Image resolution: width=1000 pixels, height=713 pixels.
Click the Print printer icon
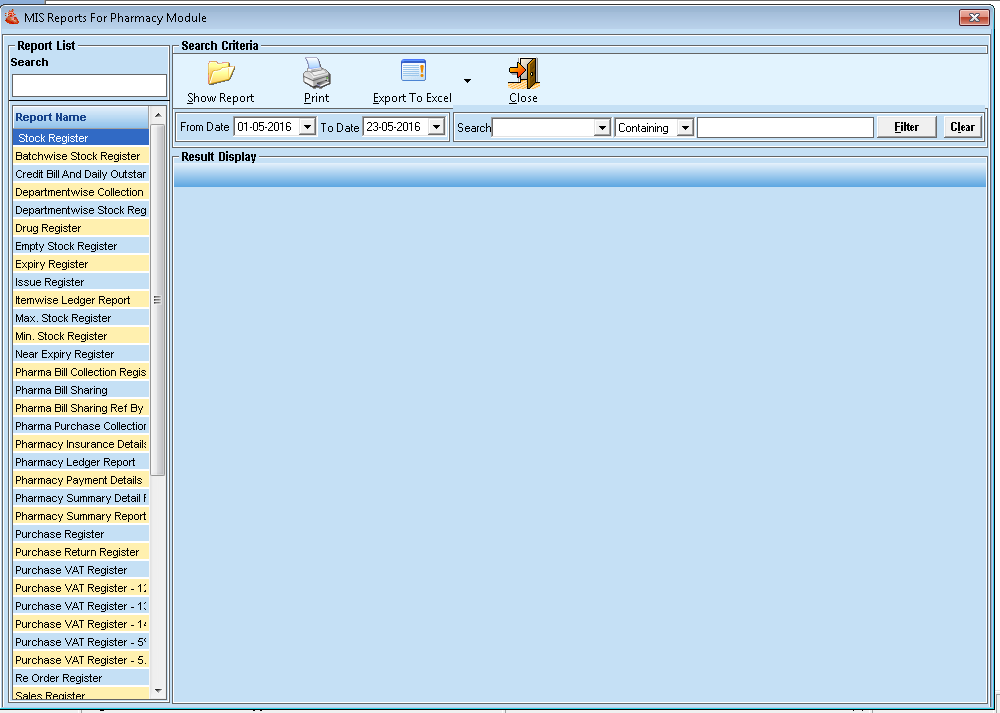[x=316, y=74]
